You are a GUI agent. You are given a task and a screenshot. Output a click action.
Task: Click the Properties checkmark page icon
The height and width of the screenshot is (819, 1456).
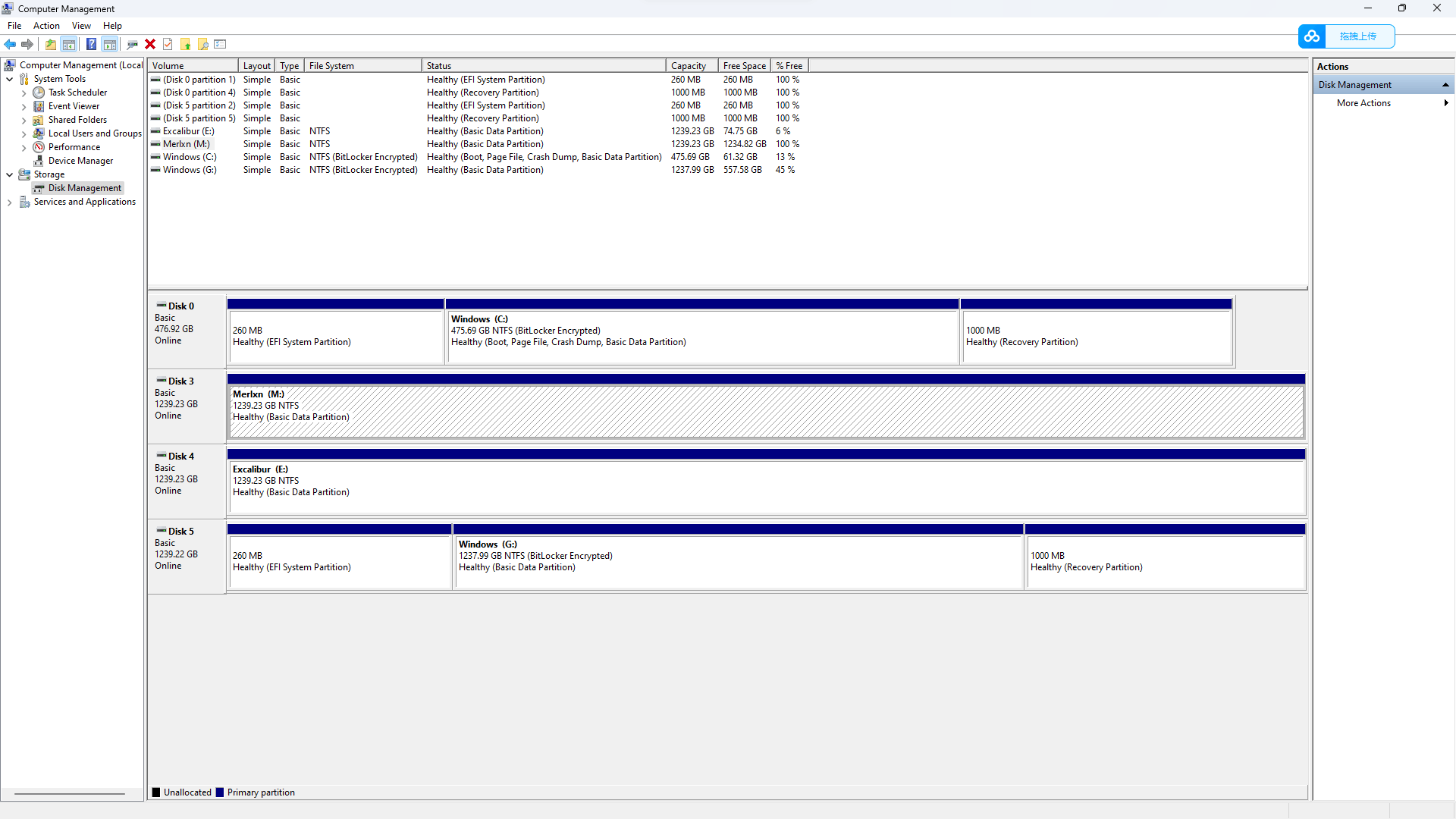(x=168, y=44)
